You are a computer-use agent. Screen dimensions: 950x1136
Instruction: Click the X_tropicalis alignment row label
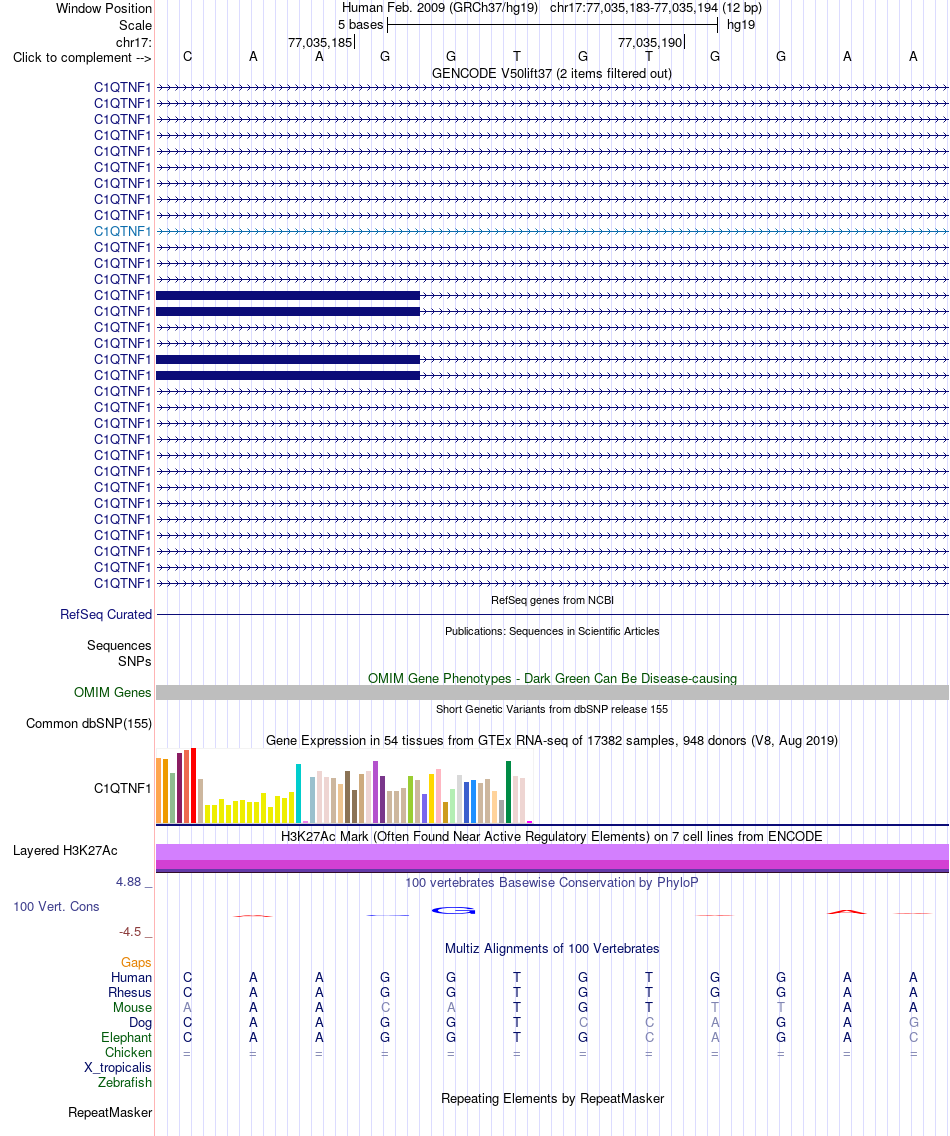tap(118, 1067)
